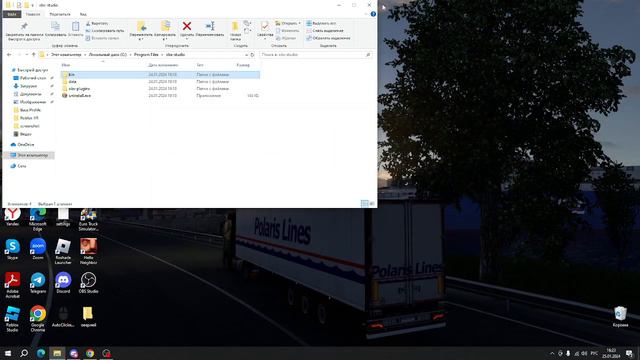The height and width of the screenshot is (360, 640).
Task: Open Network (Сеть) in sidebar
Action: click(x=18, y=166)
